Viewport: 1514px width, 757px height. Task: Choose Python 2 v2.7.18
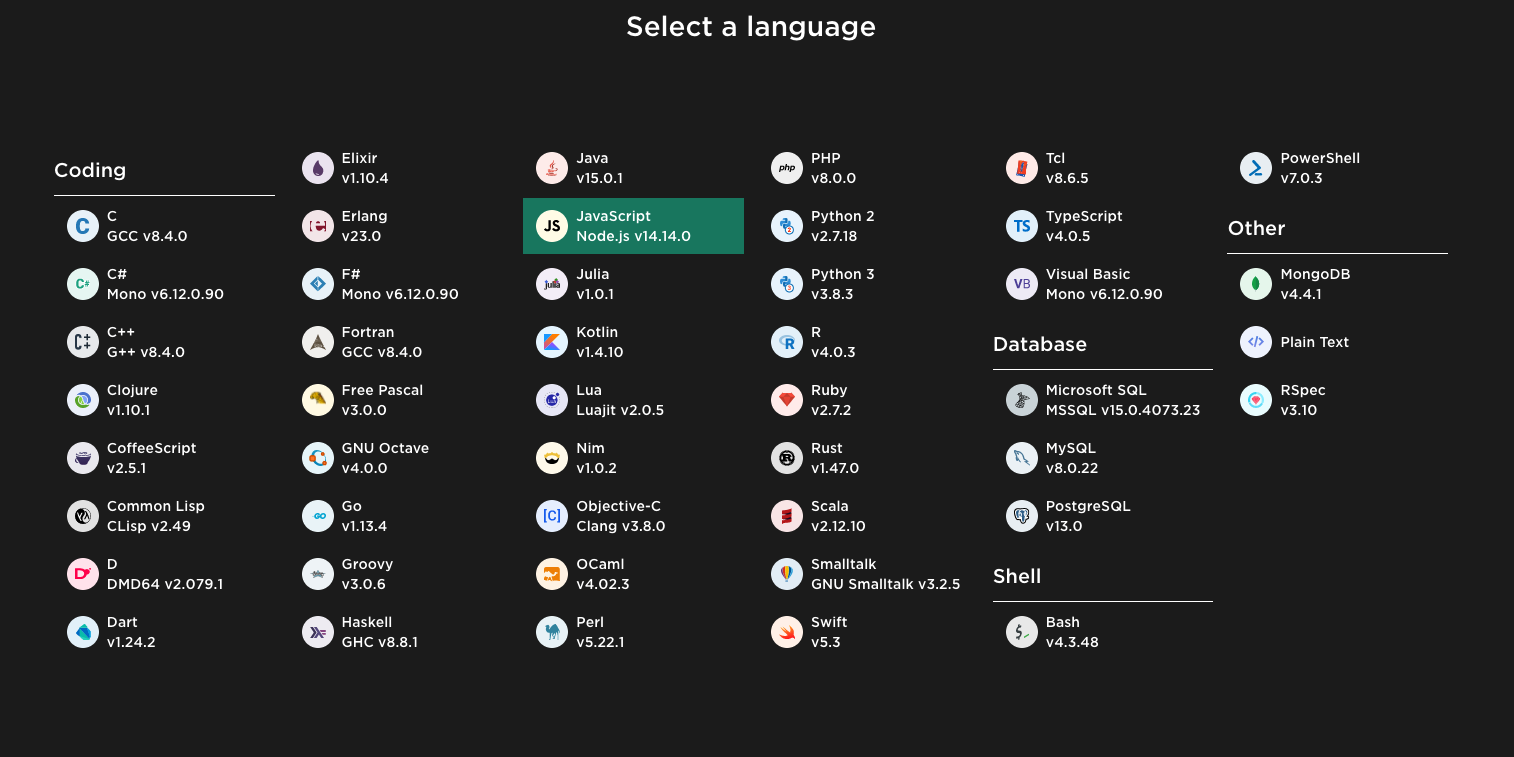868,226
